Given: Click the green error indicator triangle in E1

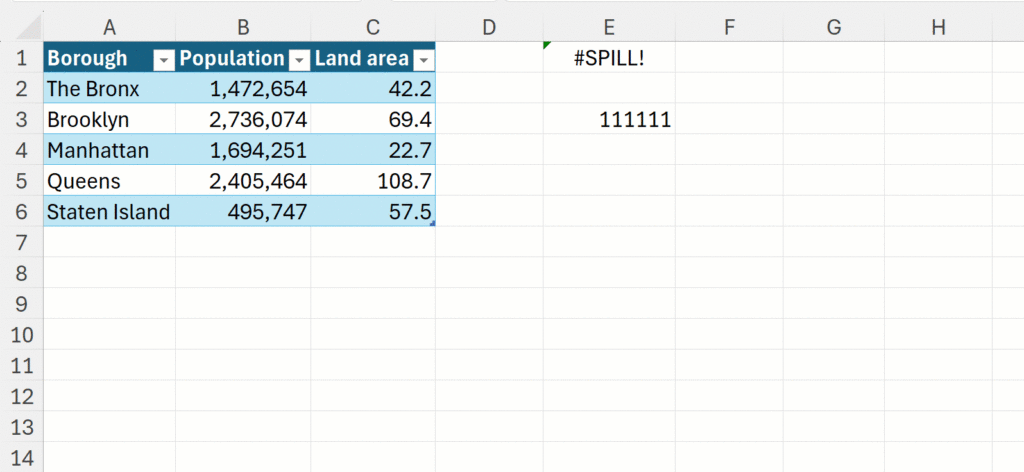Looking at the screenshot, I should [x=547, y=45].
